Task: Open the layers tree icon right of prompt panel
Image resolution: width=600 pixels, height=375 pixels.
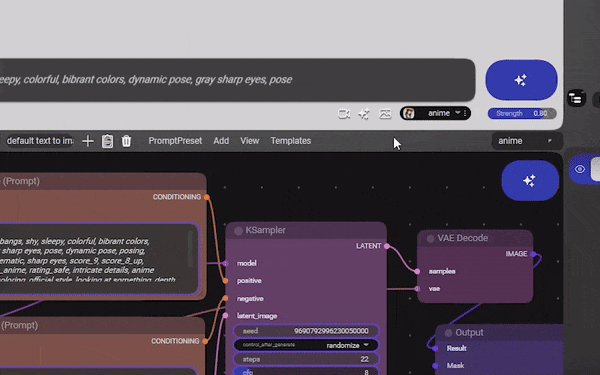Action: (x=576, y=99)
